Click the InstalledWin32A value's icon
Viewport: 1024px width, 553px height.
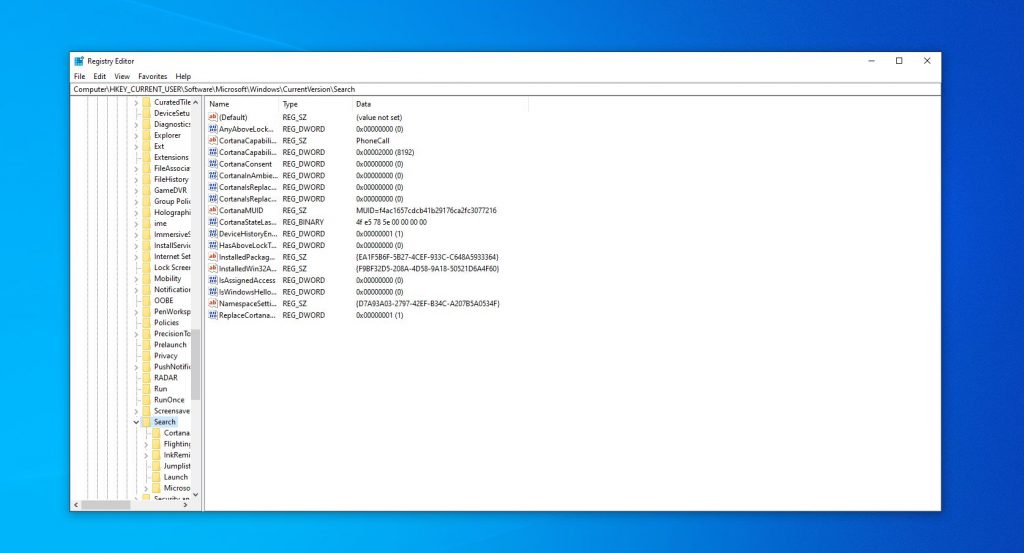pos(213,268)
